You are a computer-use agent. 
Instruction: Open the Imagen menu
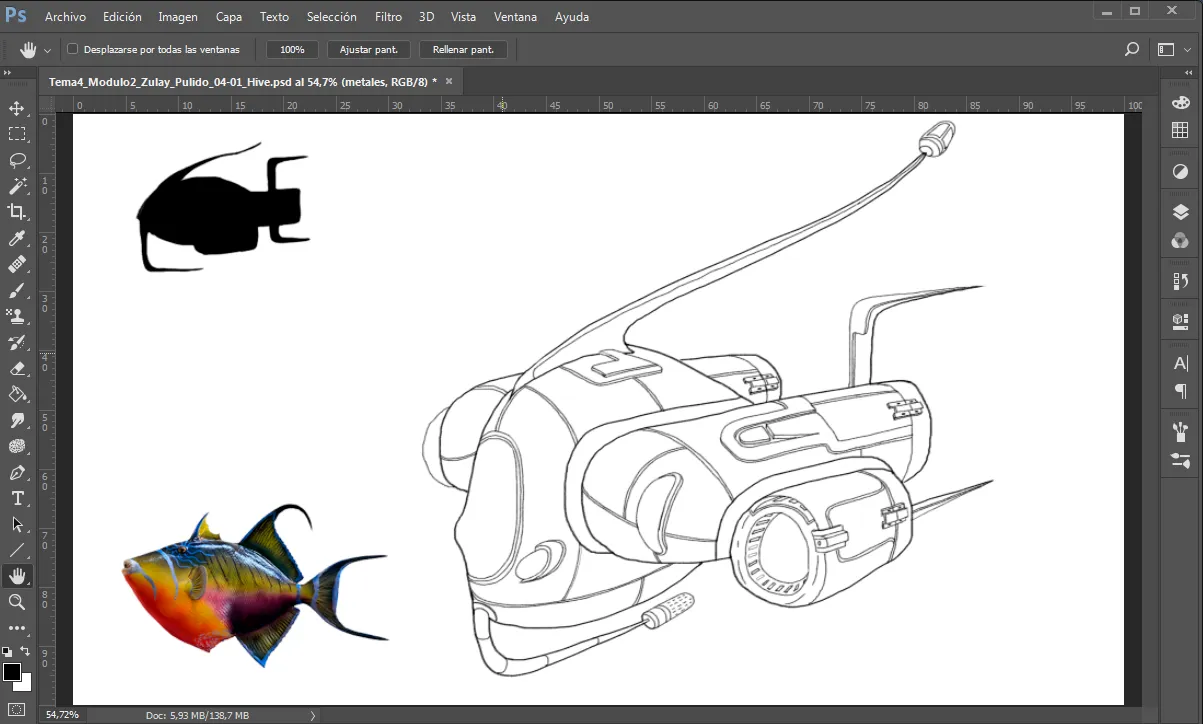(x=178, y=17)
